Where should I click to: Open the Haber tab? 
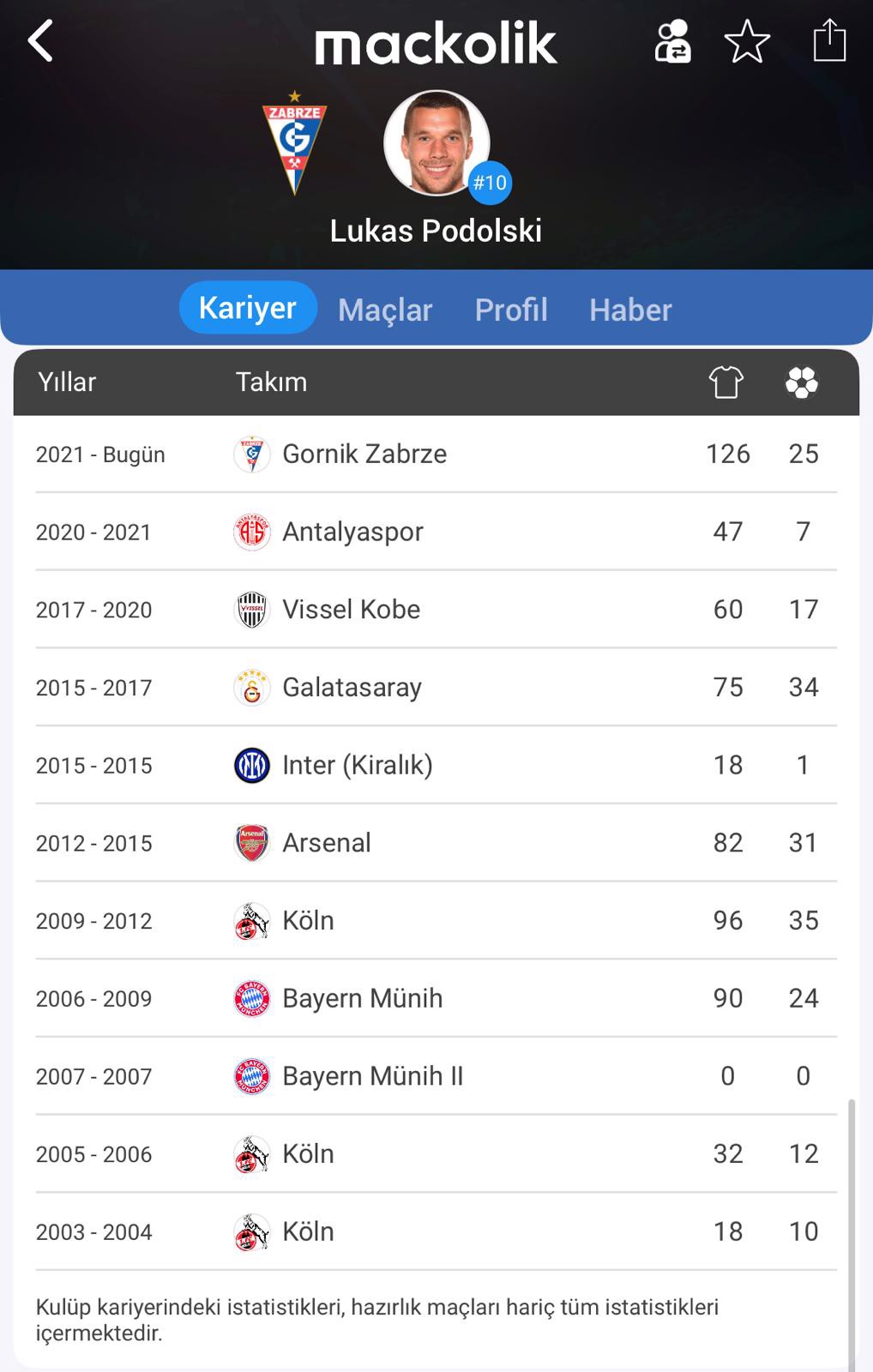point(630,310)
